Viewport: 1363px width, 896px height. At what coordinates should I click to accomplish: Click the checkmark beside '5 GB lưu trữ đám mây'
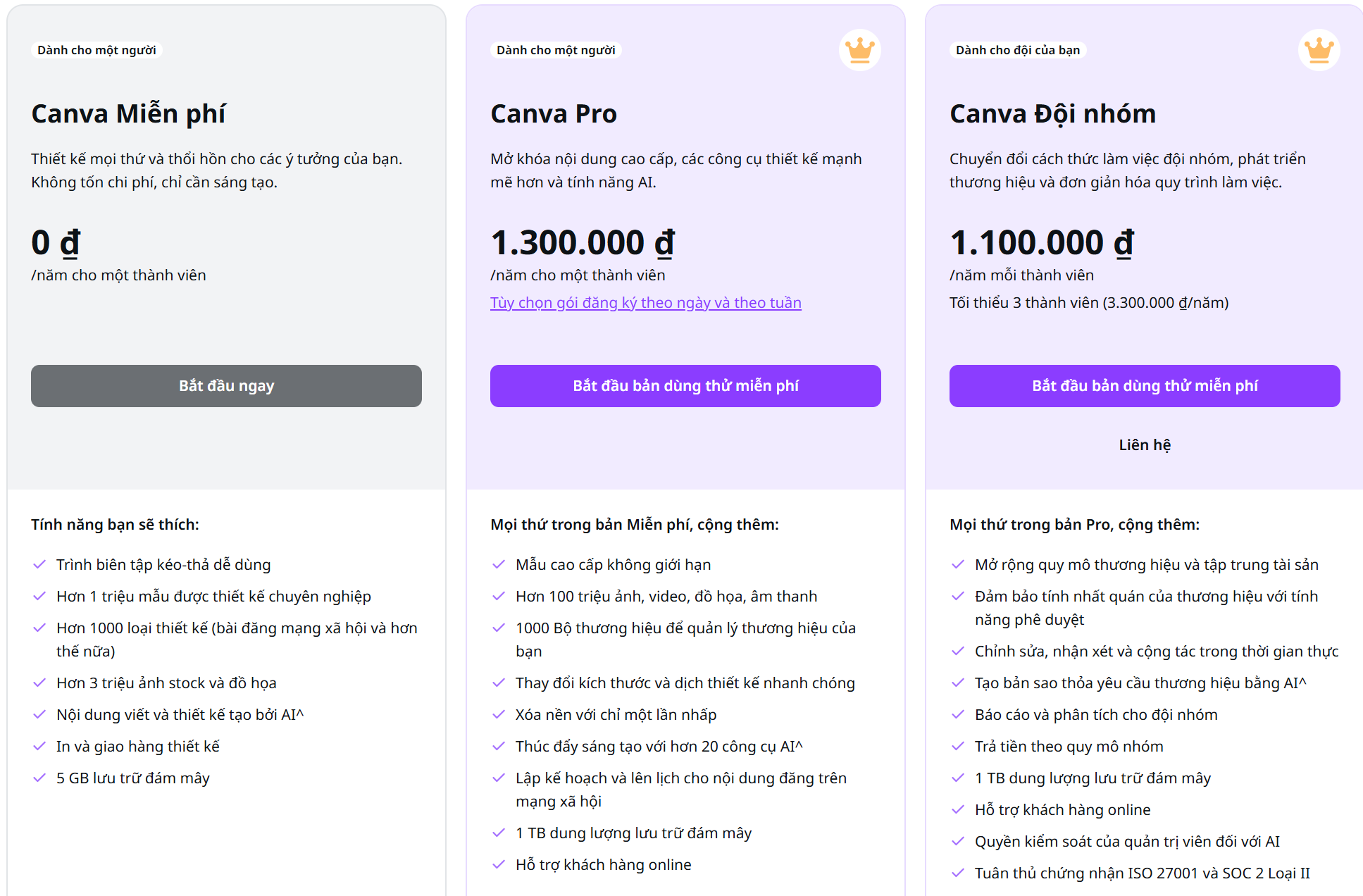click(39, 778)
